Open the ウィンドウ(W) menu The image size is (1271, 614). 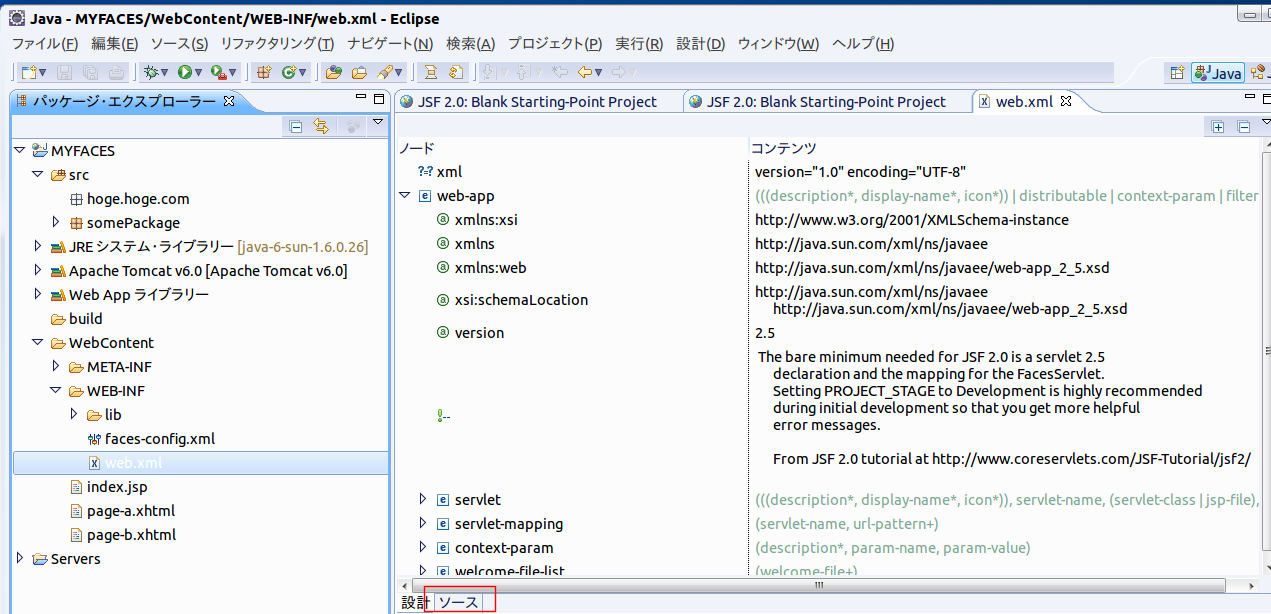click(x=778, y=44)
